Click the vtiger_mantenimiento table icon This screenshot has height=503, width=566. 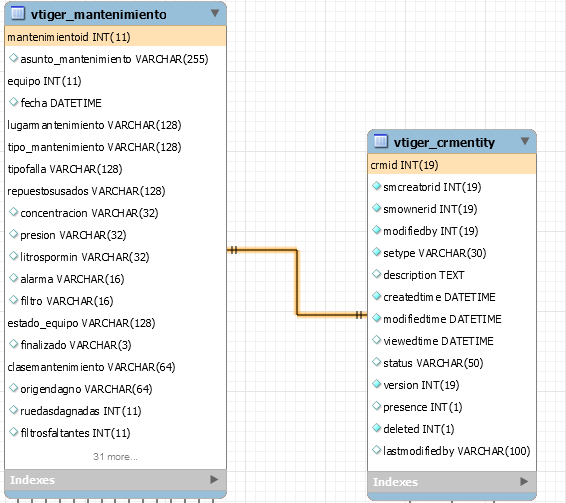(18, 13)
